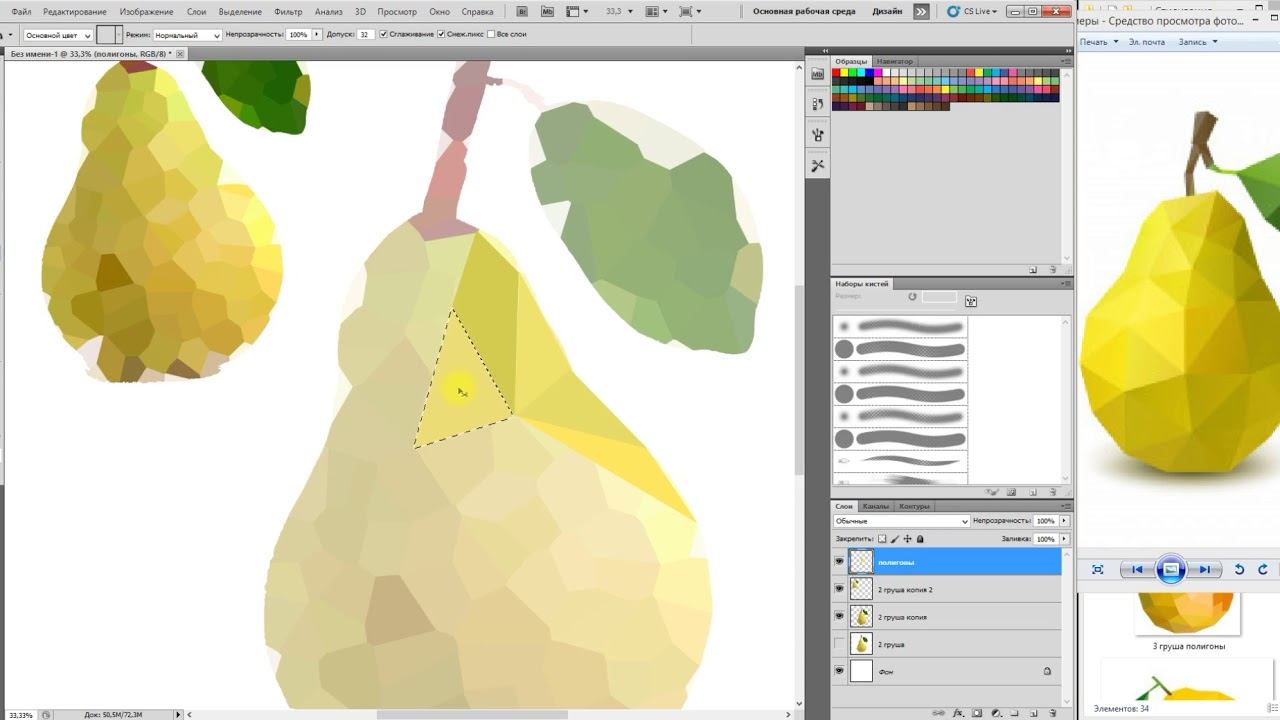Launch Bridge from the Br icon
The height and width of the screenshot is (720, 1280).
[x=522, y=12]
